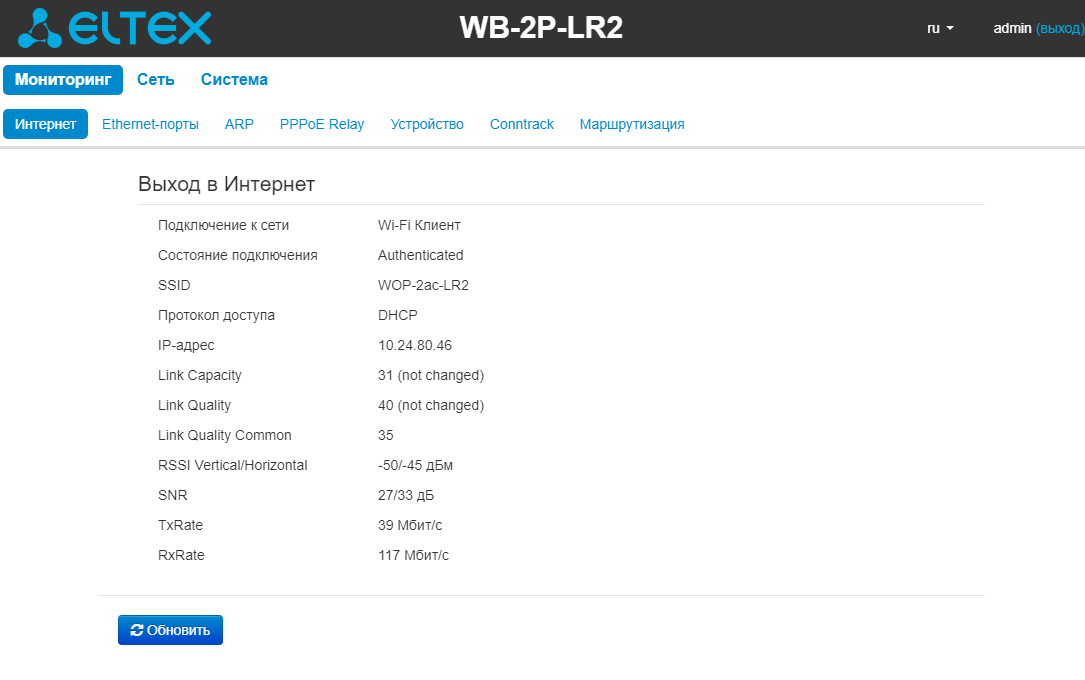1085x680 pixels.
Task: Click the IP-адрес label
Action: [186, 345]
